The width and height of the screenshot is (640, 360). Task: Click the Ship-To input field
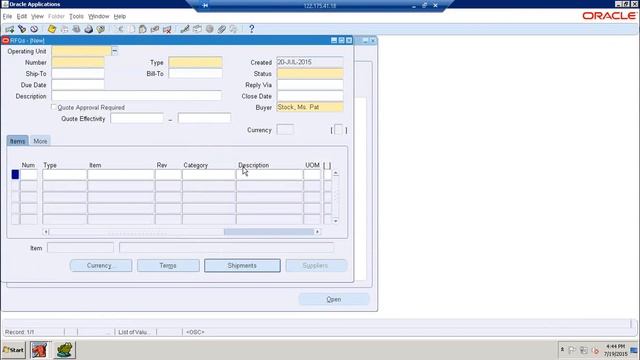click(78, 73)
